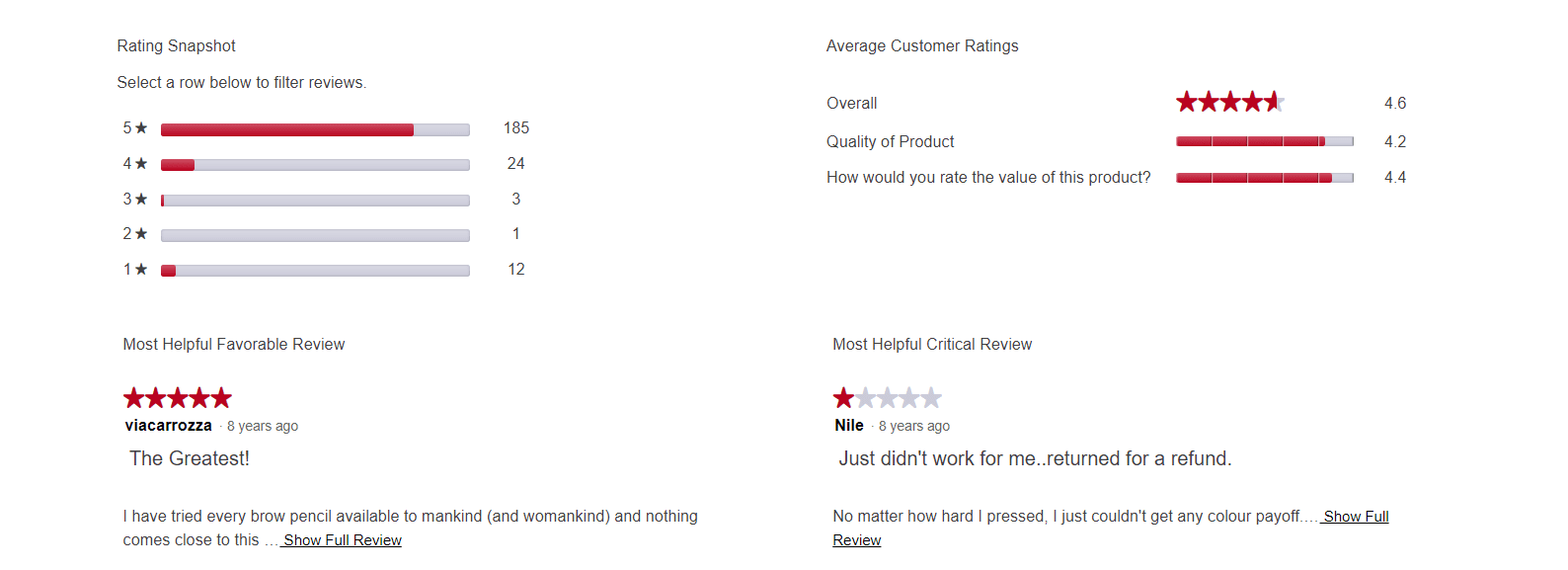Select the 24 four-star reviews count
The width and height of the screenshot is (1568, 570).
tap(515, 164)
